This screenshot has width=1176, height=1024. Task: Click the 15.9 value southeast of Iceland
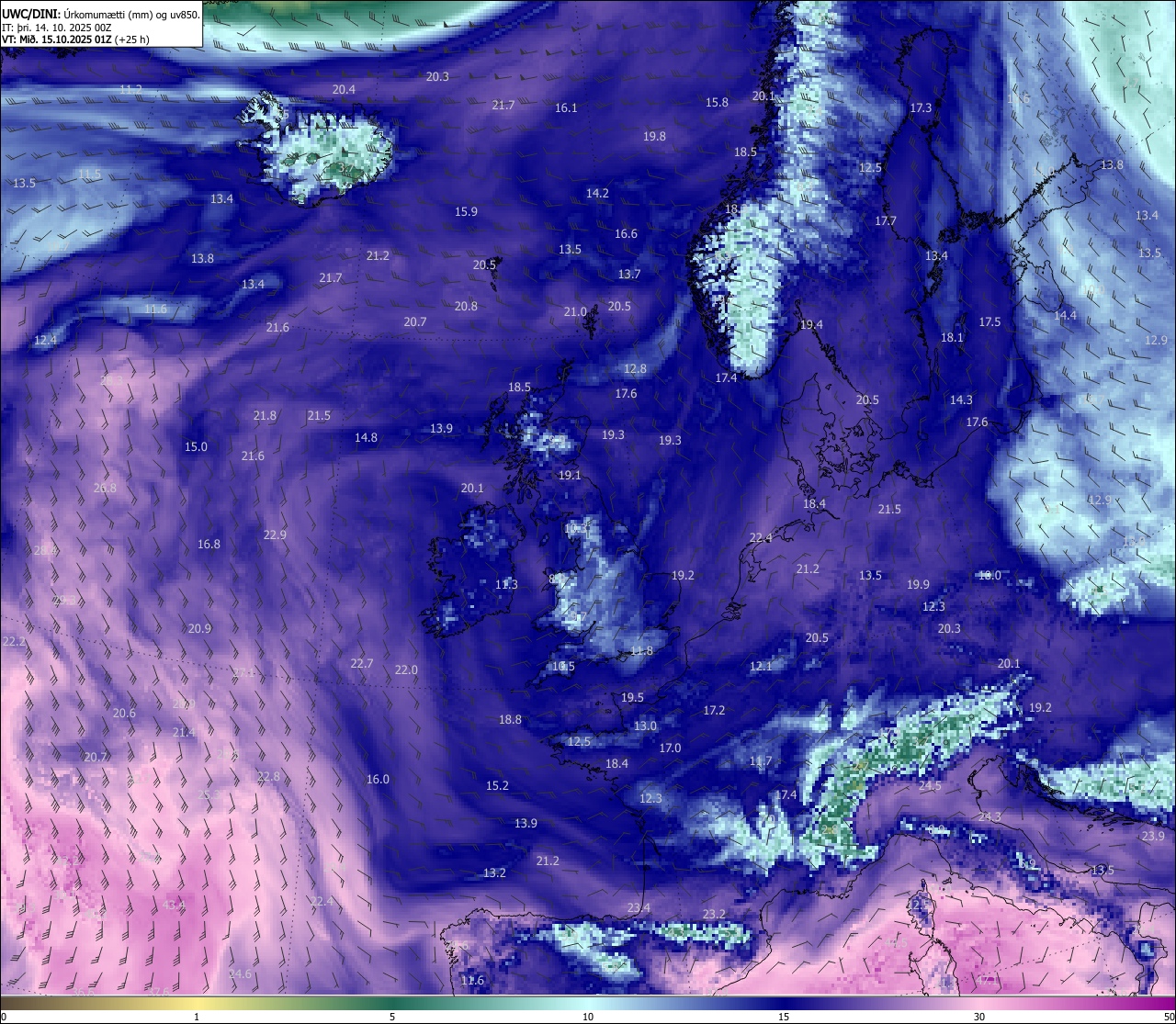pyautogui.click(x=466, y=212)
